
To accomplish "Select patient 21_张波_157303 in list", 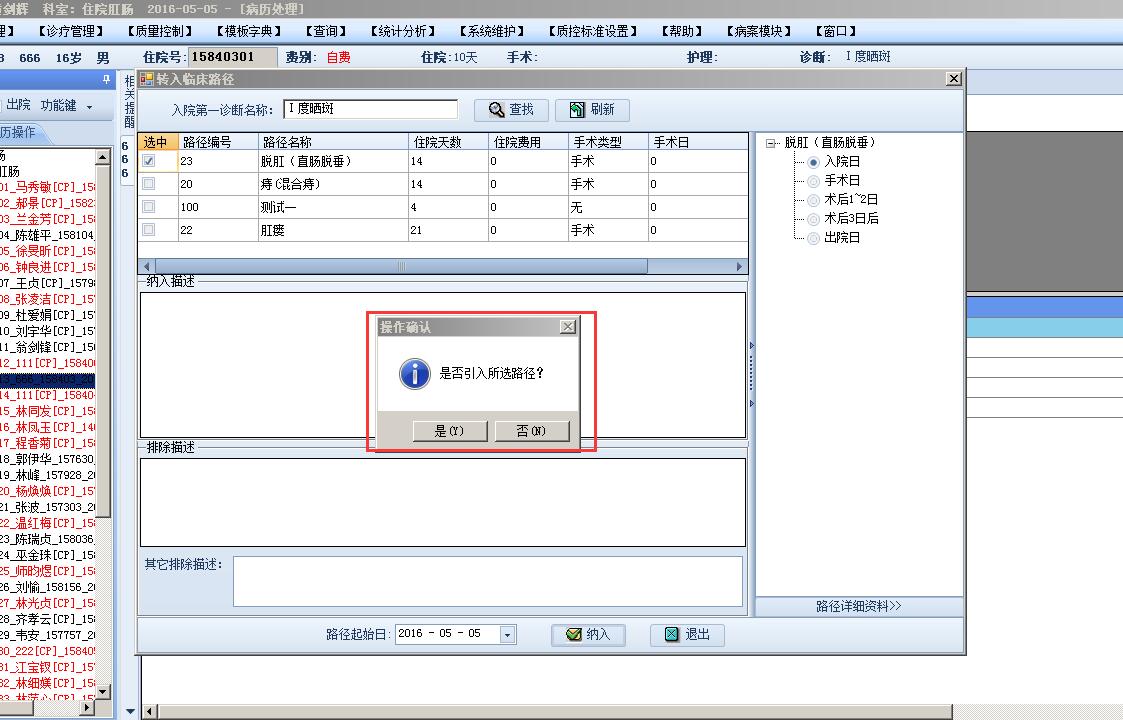I will coord(47,507).
